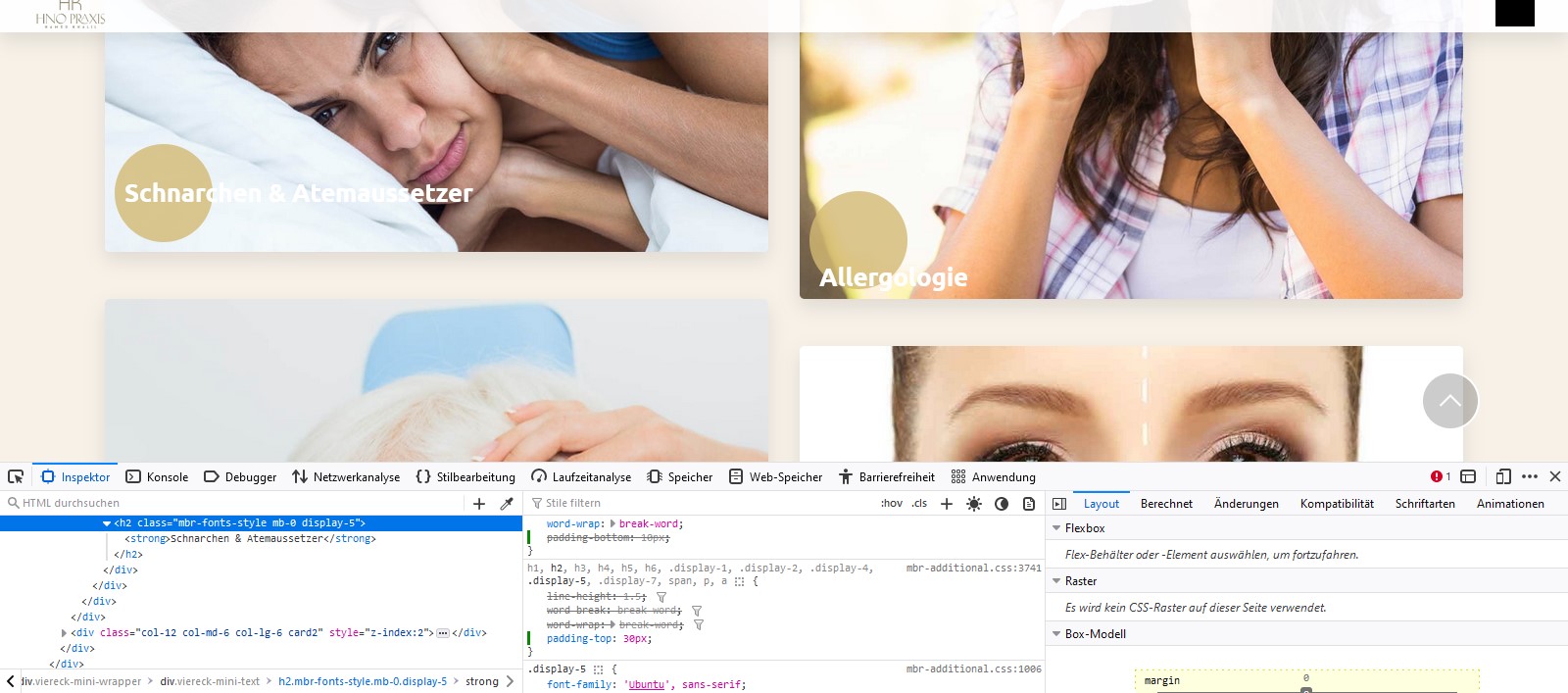Expand the div card2 node
The height and width of the screenshot is (693, 1568).
tap(65, 633)
